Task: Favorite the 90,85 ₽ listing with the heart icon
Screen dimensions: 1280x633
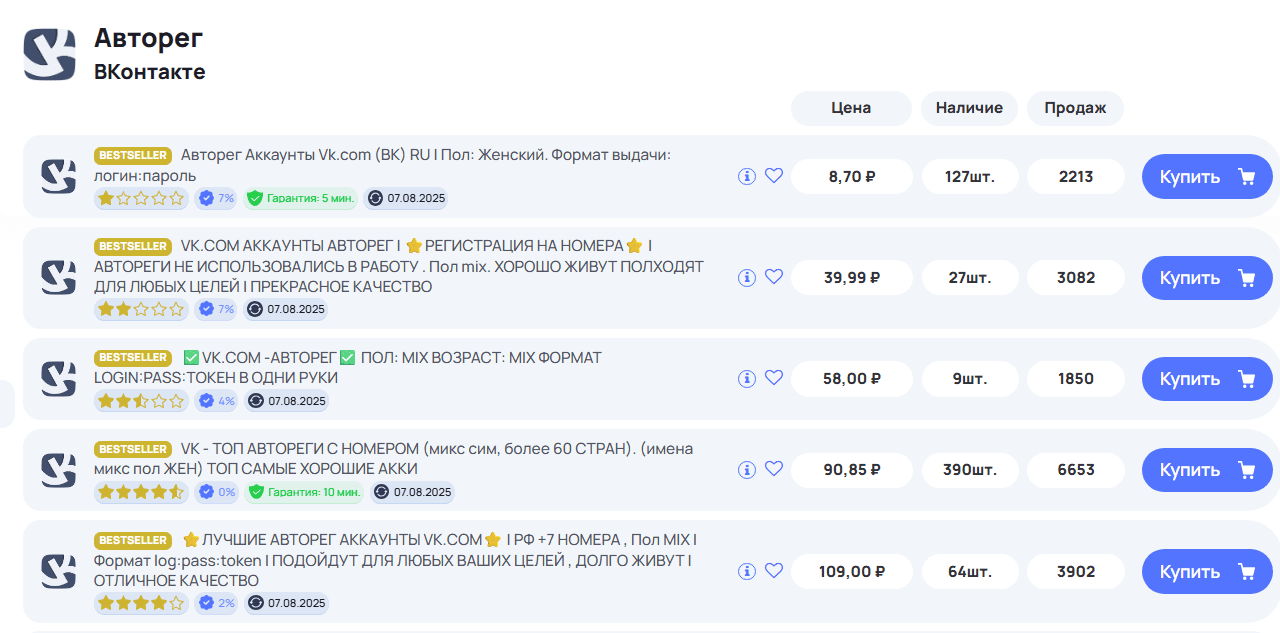Action: (773, 469)
